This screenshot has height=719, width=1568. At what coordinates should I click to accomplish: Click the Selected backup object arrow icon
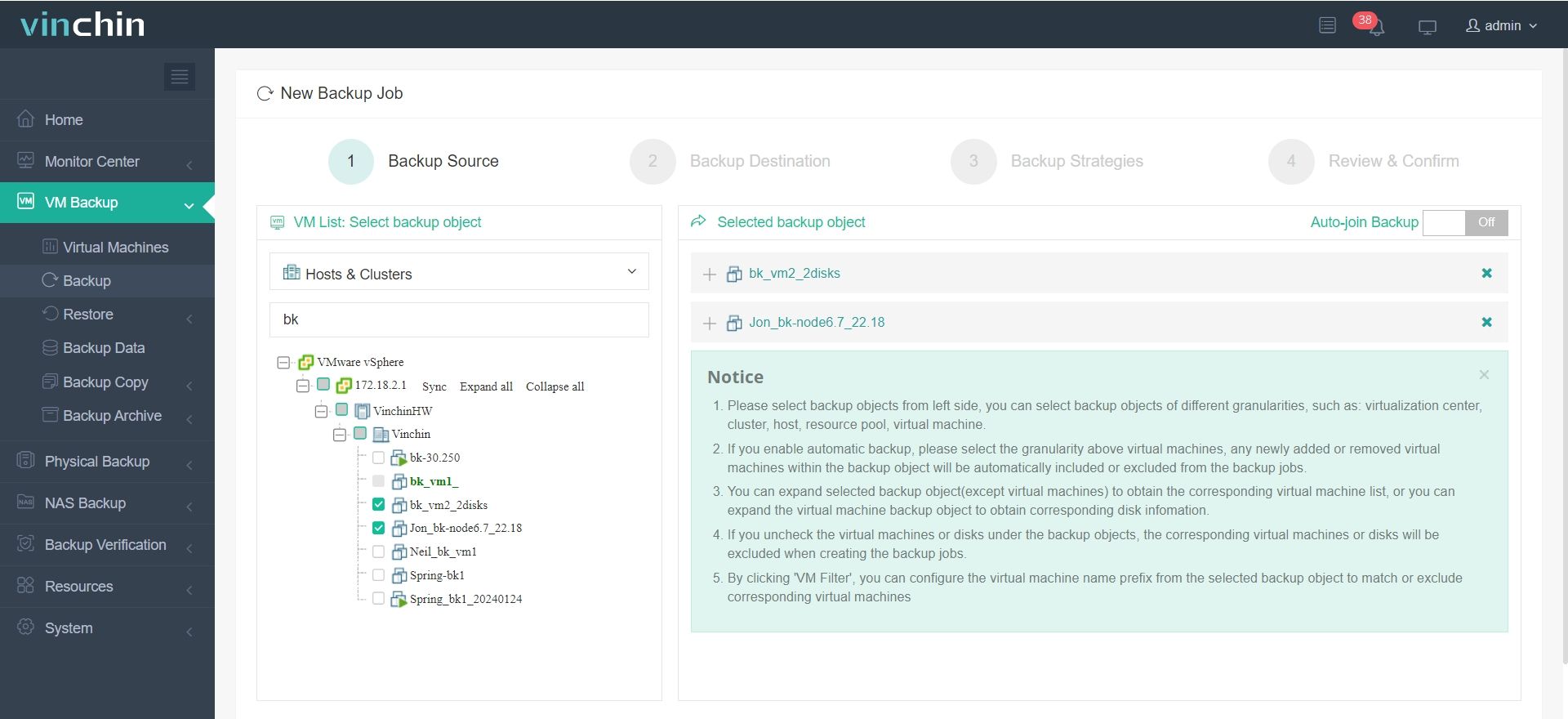coord(698,221)
